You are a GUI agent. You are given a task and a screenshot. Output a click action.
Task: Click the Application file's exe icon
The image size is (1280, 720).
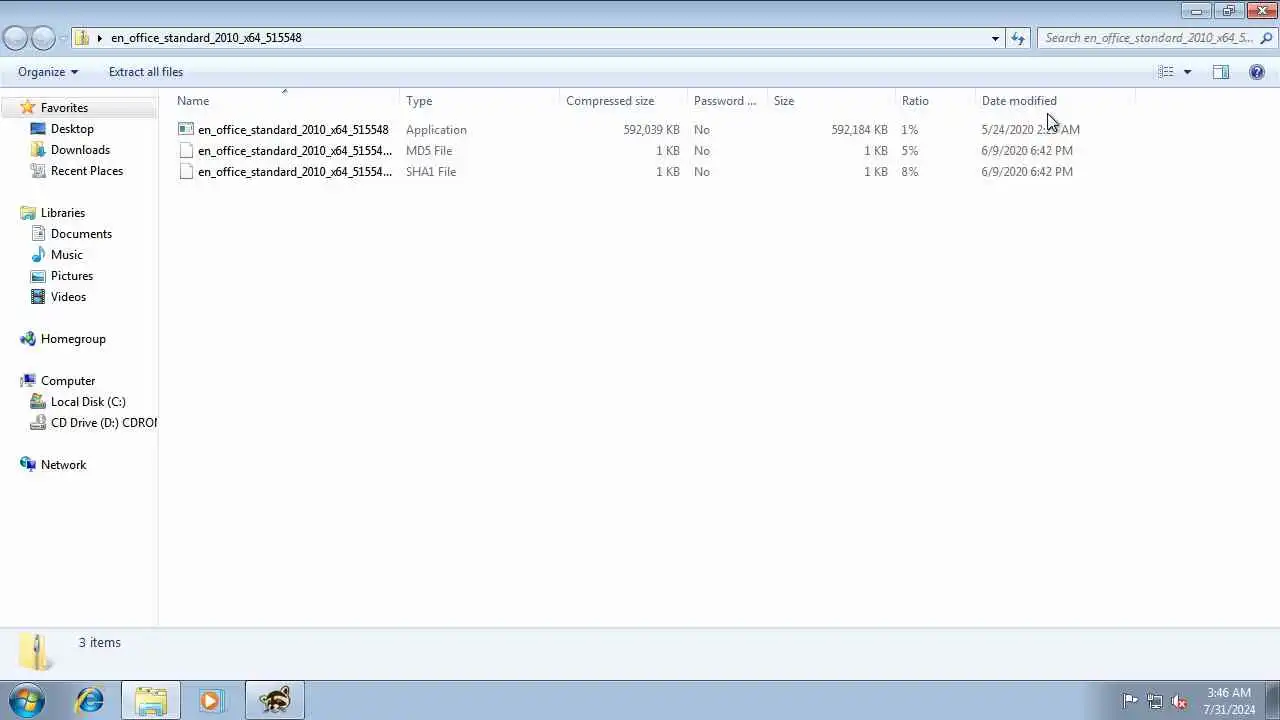click(x=186, y=129)
